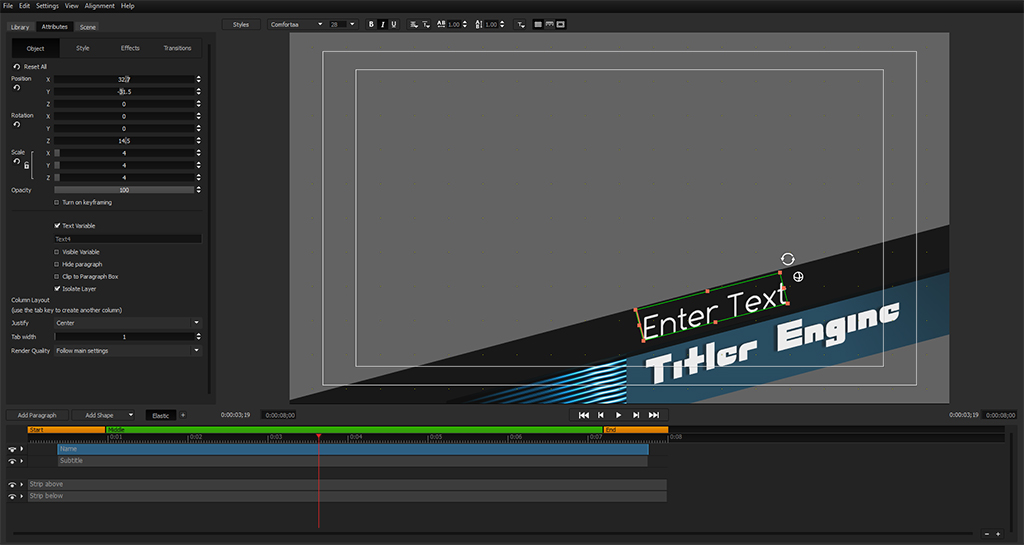Image resolution: width=1024 pixels, height=545 pixels.
Task: Uncheck the Text Variable checkbox
Action: click(x=57, y=226)
